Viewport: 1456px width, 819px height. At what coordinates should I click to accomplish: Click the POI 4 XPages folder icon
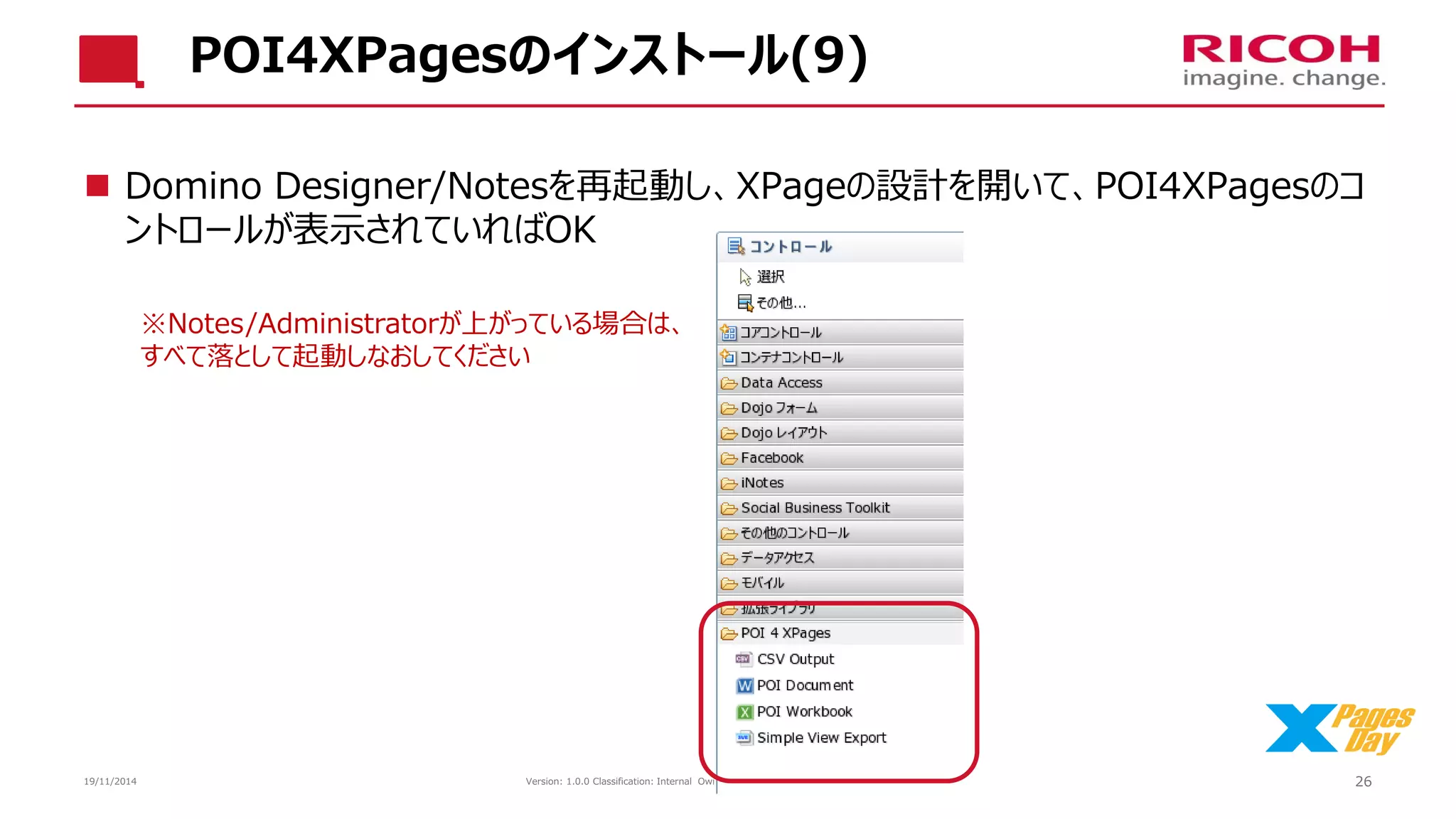(729, 633)
